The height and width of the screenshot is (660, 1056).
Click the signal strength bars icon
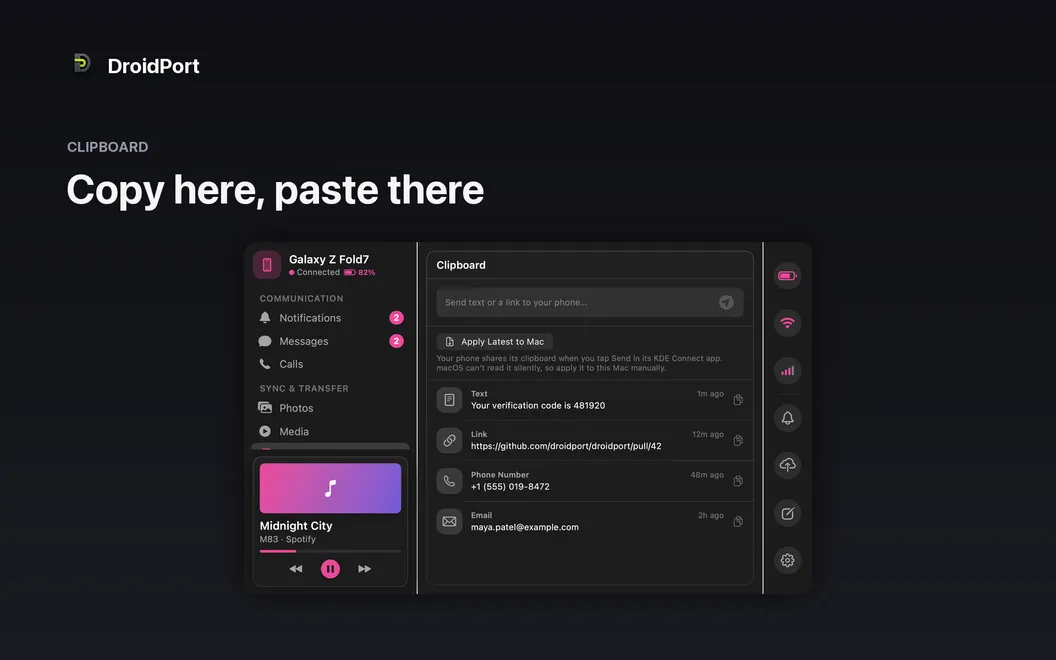pos(787,370)
